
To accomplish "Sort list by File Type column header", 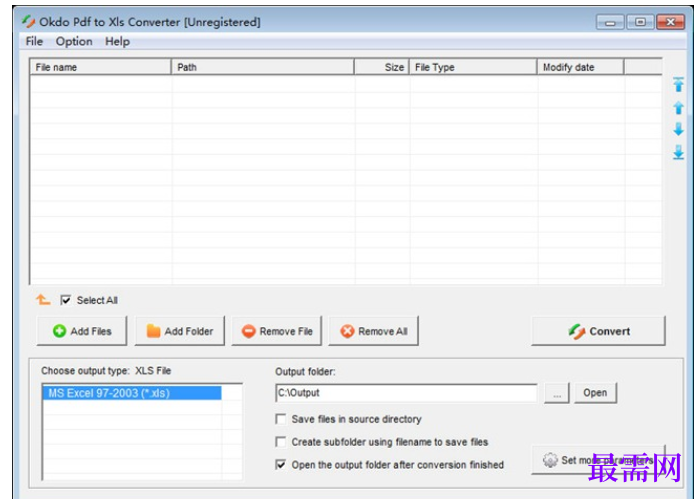I will pos(473,67).
